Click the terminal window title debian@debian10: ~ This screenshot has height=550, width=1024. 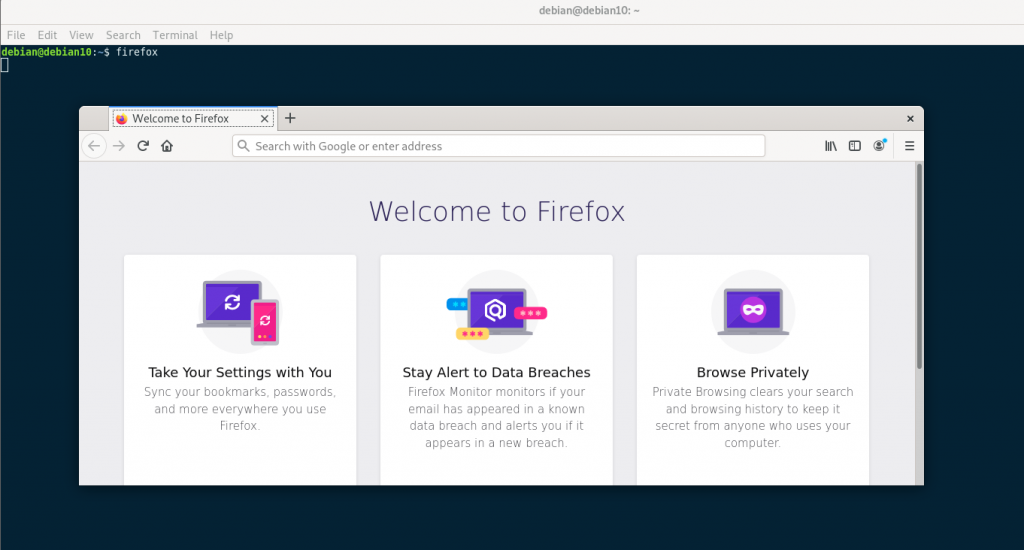[x=589, y=10]
